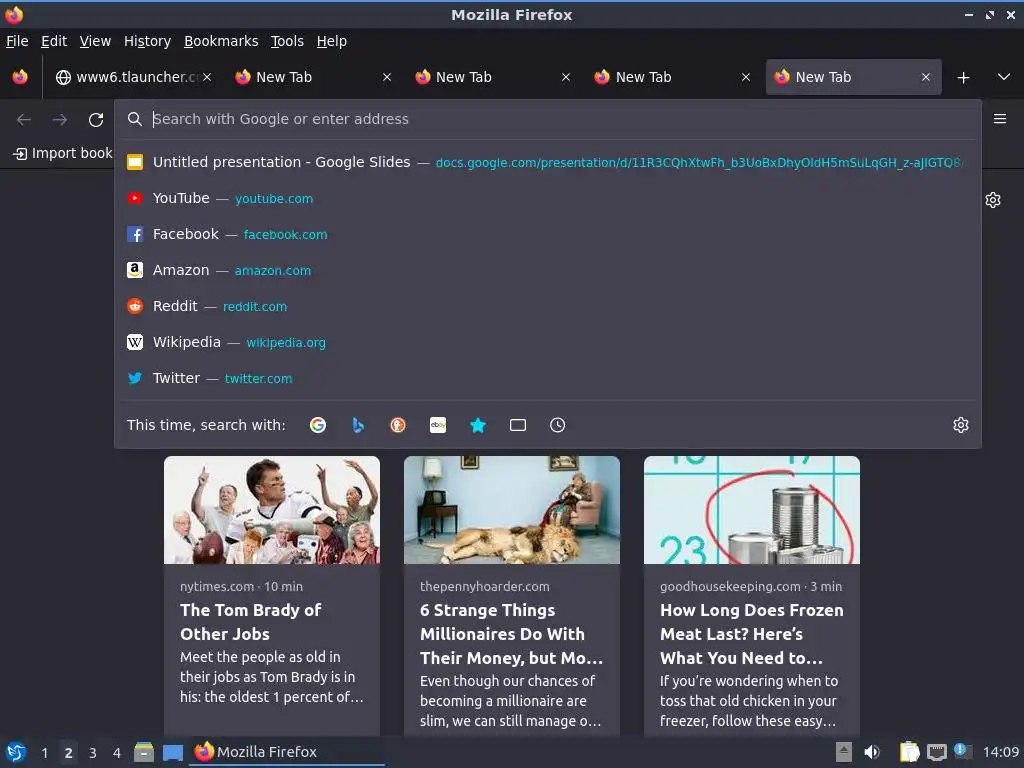Open search settings gear in dropdown
The image size is (1024, 768).
tap(961, 425)
